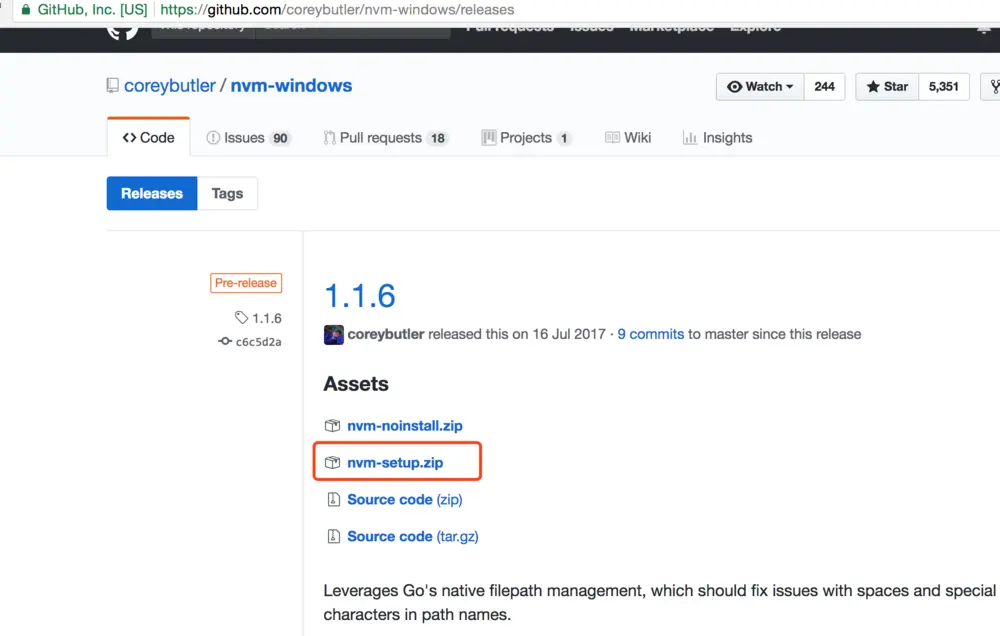Viewport: 1000px width, 636px height.
Task: Open the nvm-windows repository link
Action: coord(291,85)
